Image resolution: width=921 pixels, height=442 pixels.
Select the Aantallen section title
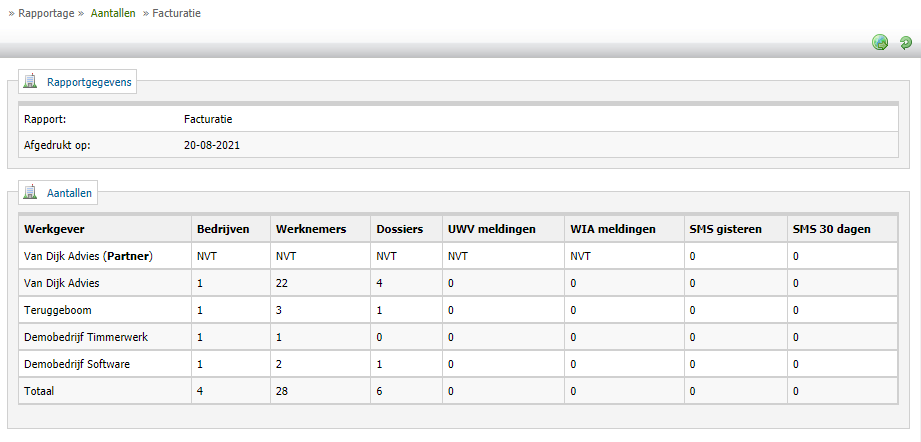(69, 193)
